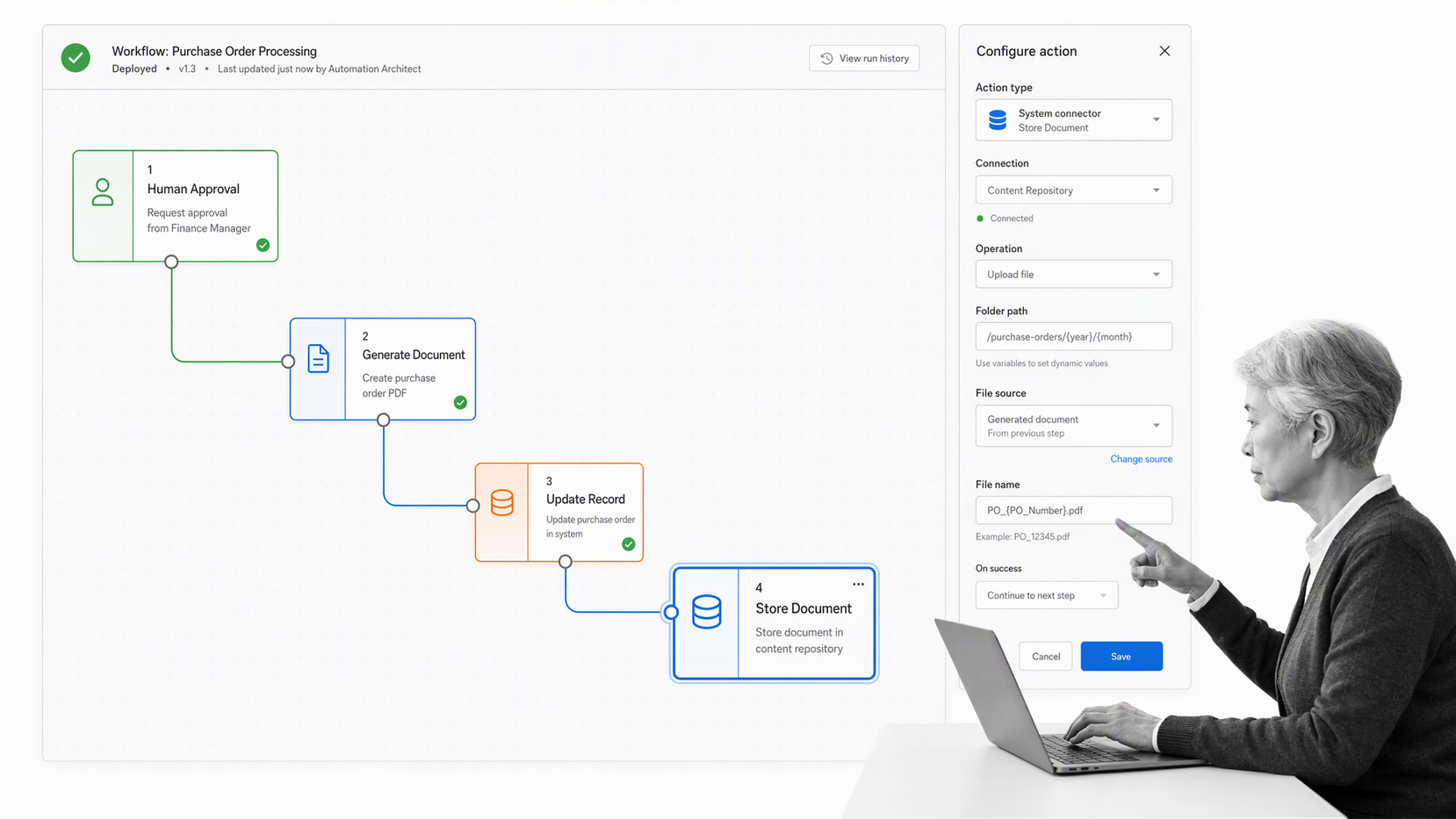
Task: Select the Human Approval step card
Action: coord(176,206)
